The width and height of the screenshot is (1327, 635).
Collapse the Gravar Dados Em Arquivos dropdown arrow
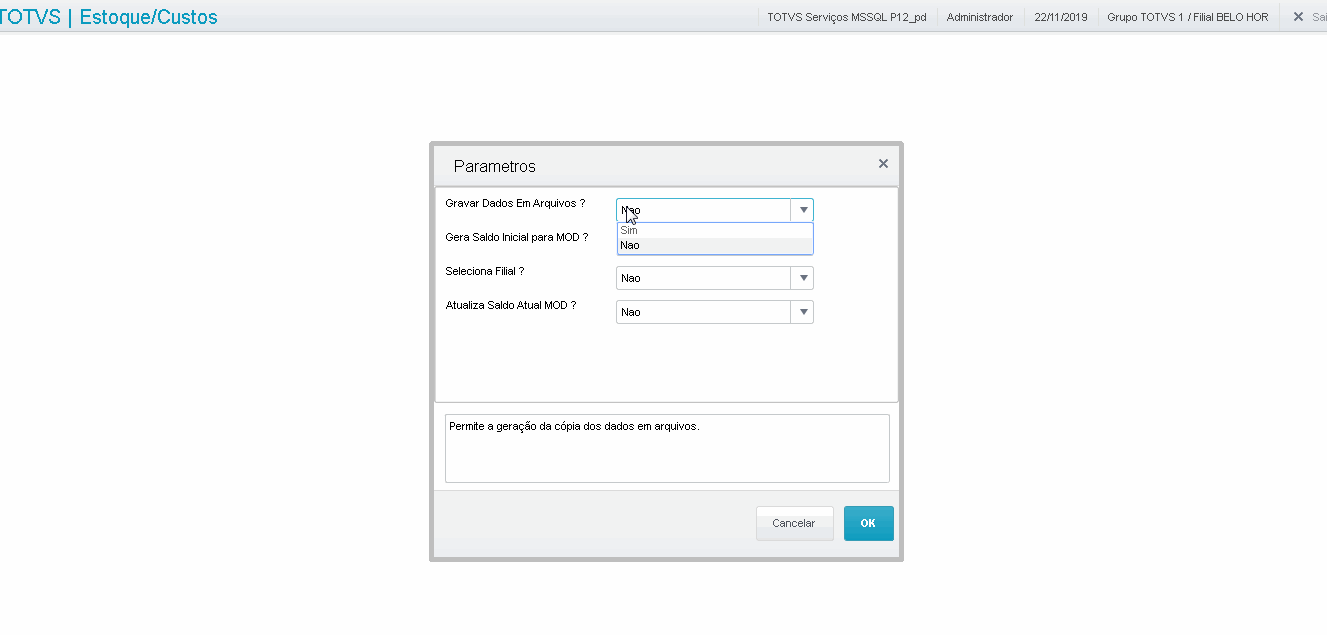pyautogui.click(x=802, y=210)
